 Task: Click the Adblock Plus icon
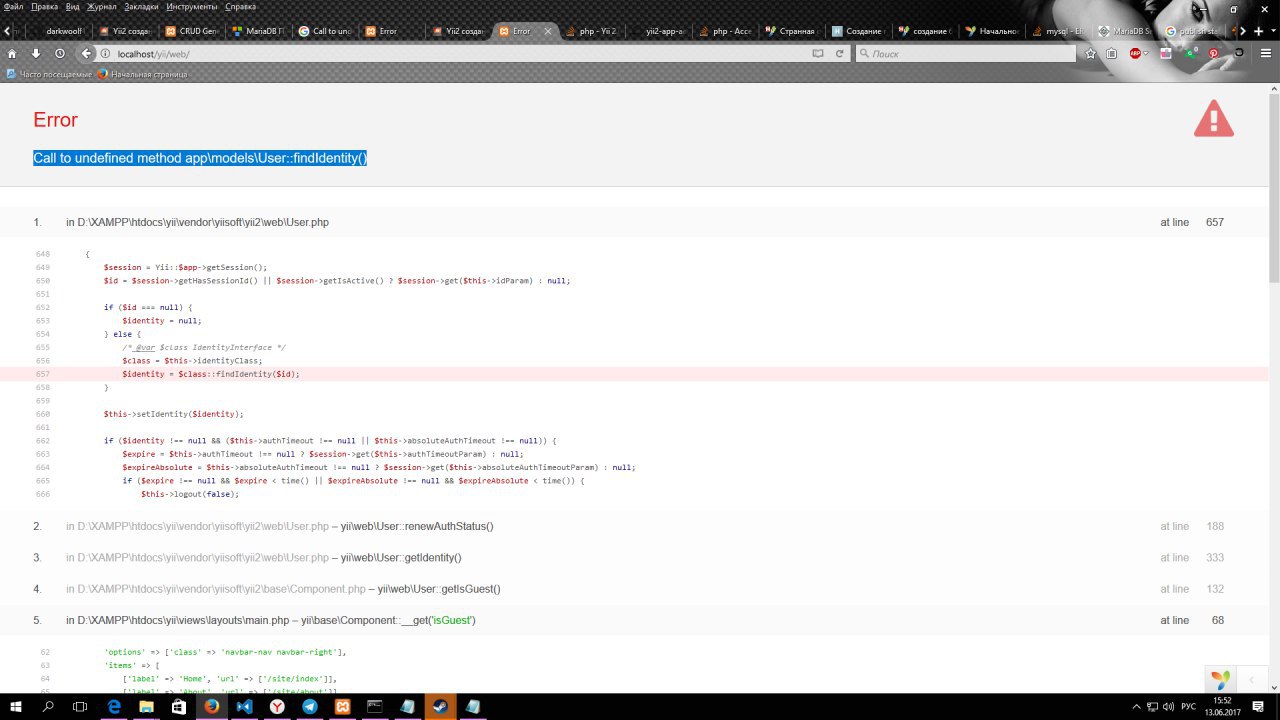[1135, 53]
